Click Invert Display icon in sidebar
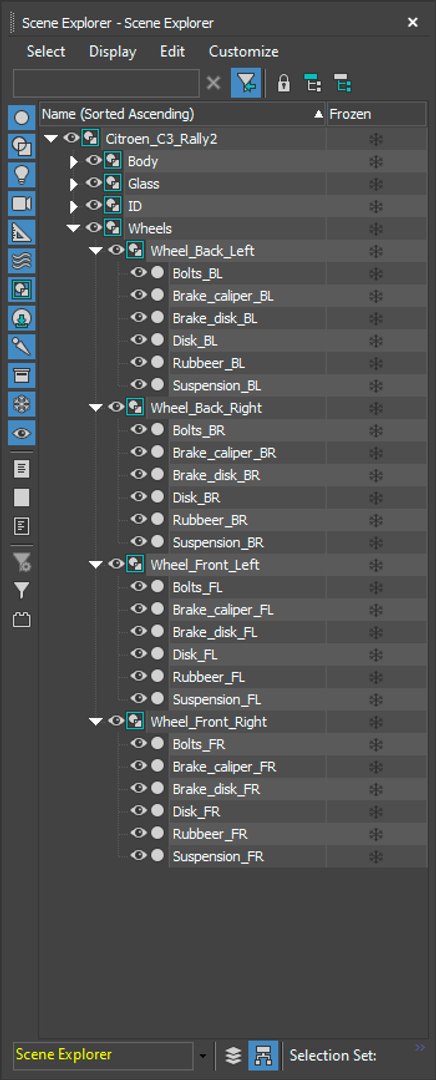Screen dimensions: 436x1080 click(21, 527)
